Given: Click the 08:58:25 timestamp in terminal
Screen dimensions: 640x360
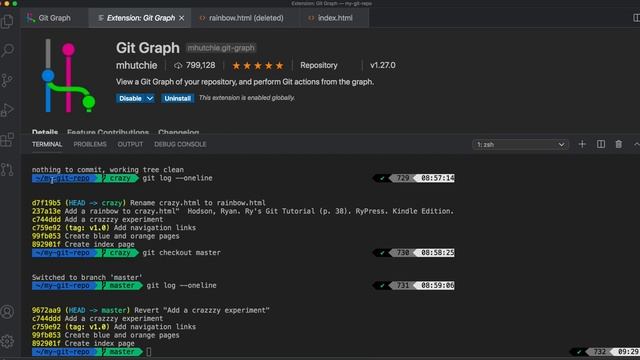Looking at the screenshot, I should (x=438, y=253).
